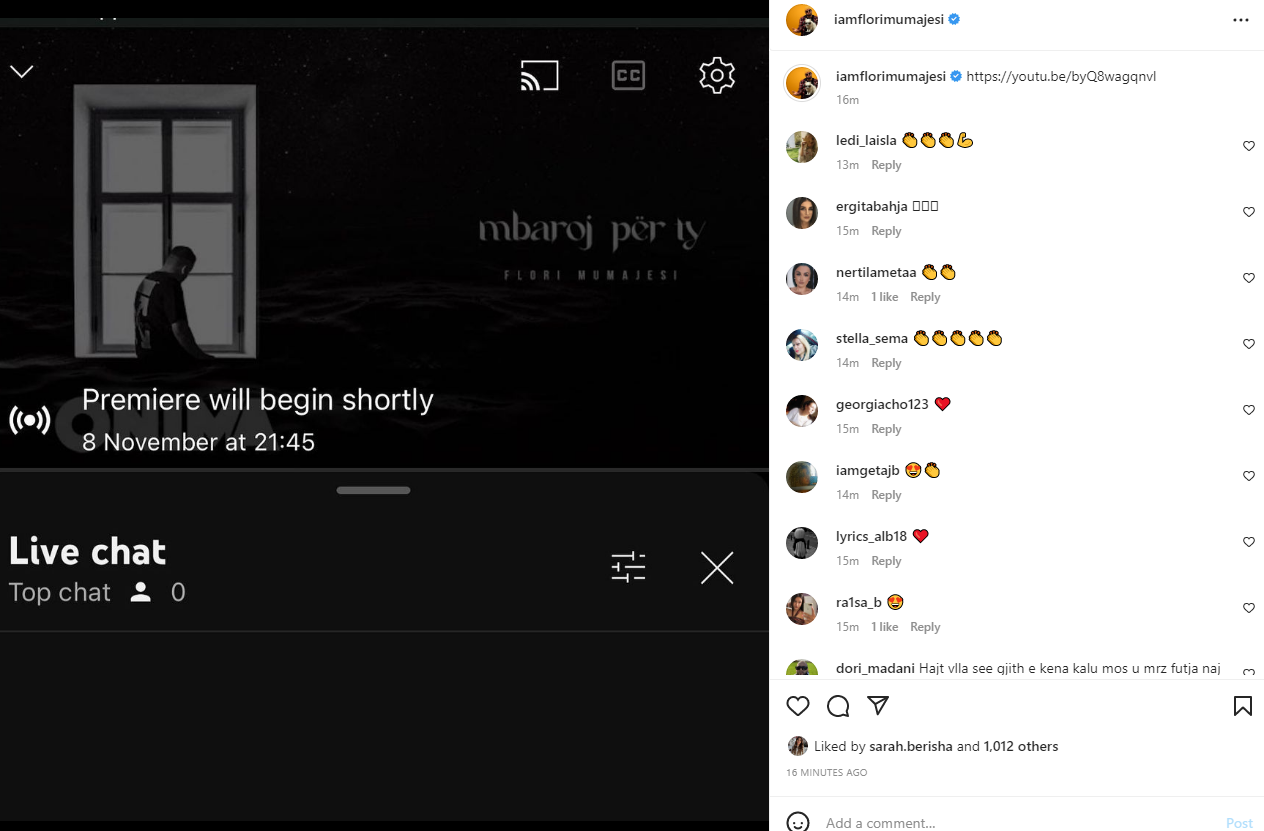Share post with paper plane icon
The width and height of the screenshot is (1264, 831).
tap(878, 706)
